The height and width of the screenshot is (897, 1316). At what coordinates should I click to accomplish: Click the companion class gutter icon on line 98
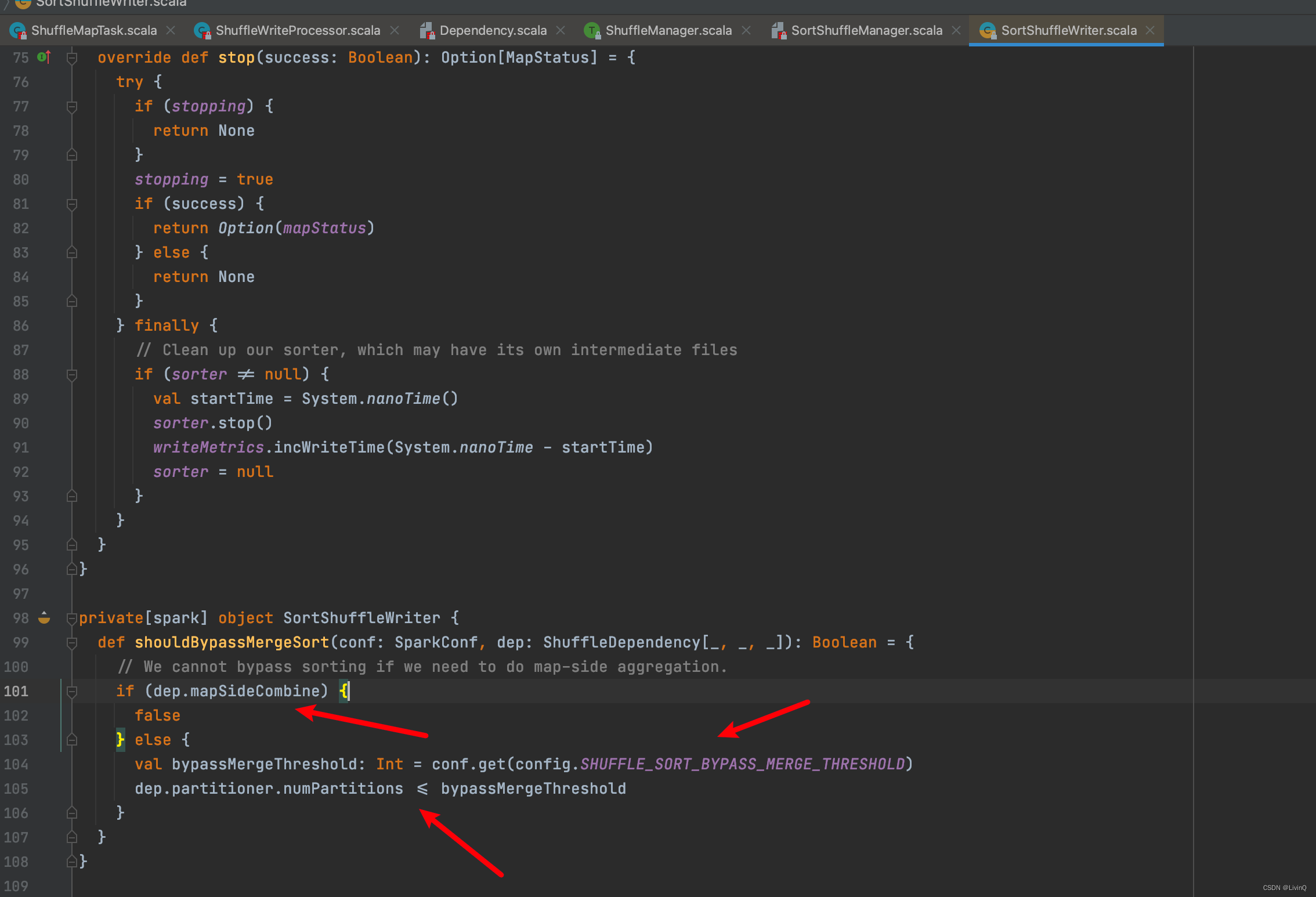tap(44, 618)
